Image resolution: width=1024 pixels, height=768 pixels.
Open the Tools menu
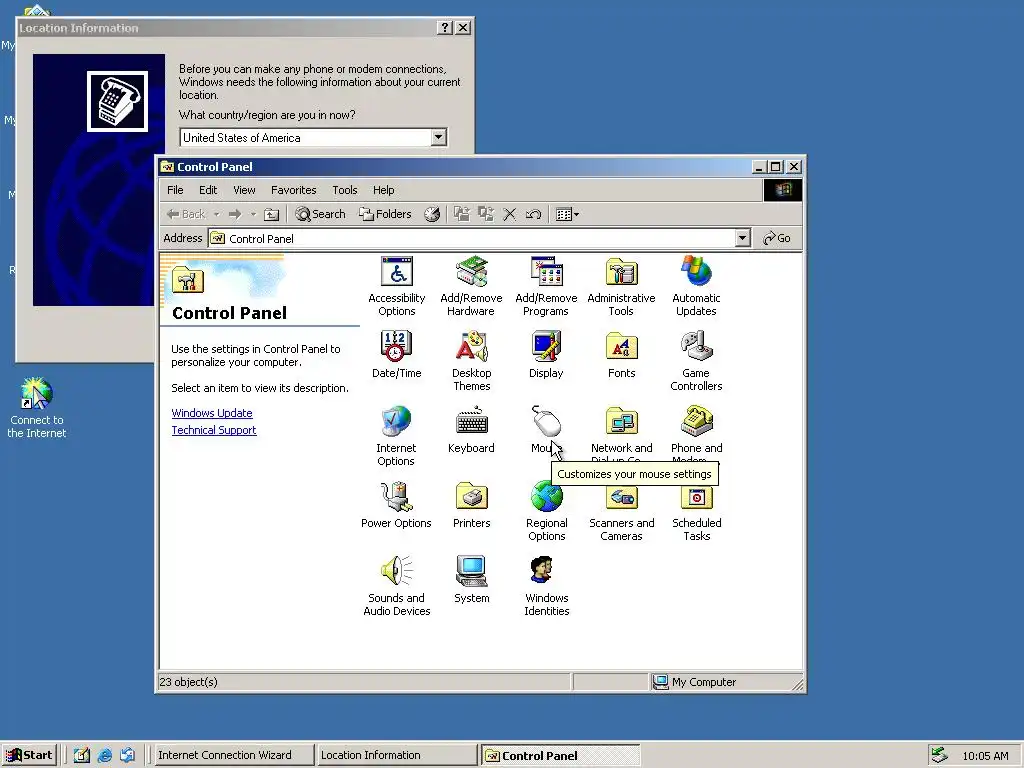click(344, 190)
